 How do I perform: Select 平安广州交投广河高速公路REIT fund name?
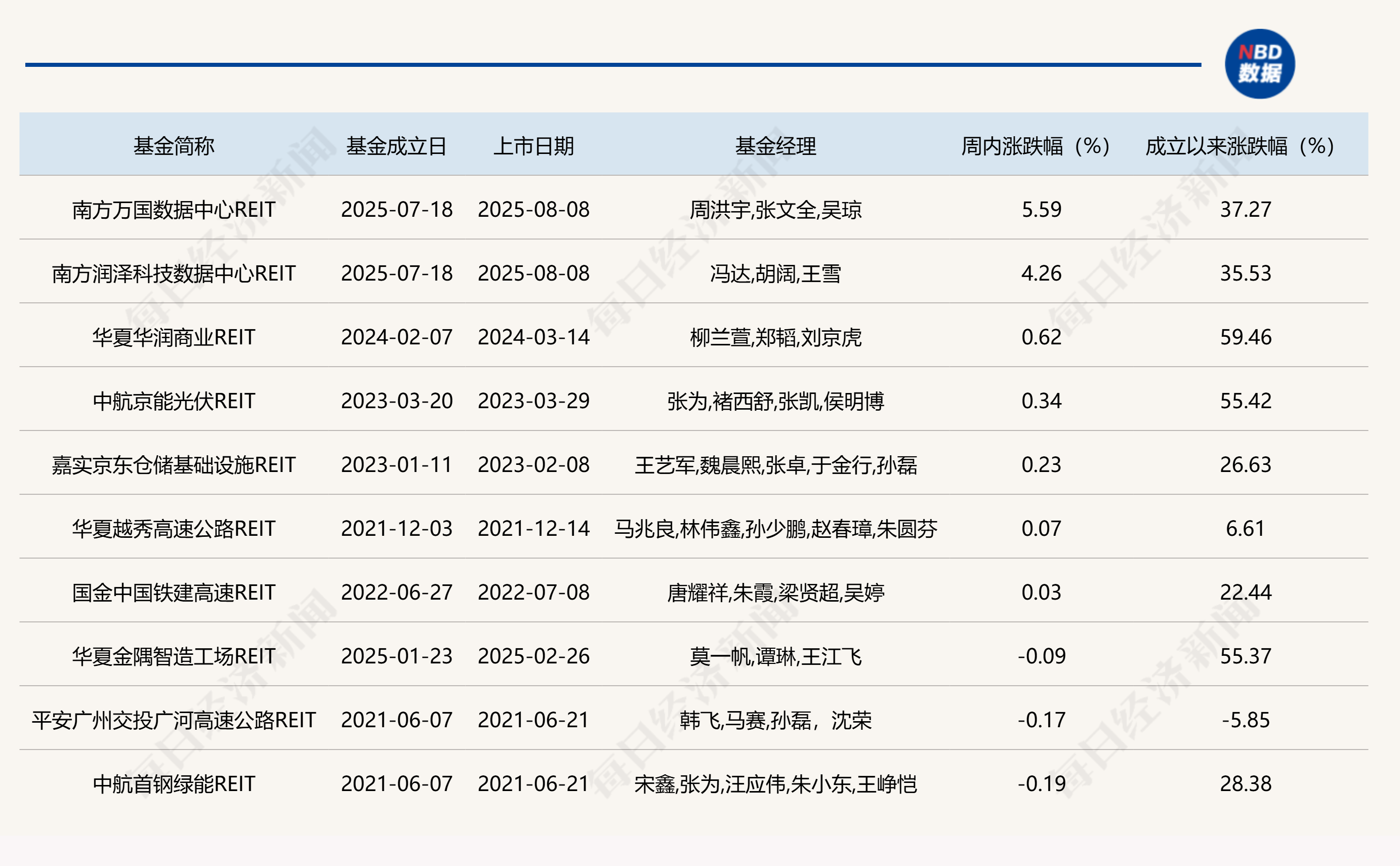tap(174, 720)
